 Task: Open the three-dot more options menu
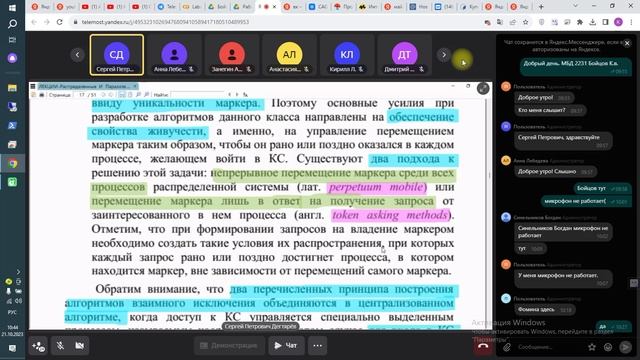318,346
